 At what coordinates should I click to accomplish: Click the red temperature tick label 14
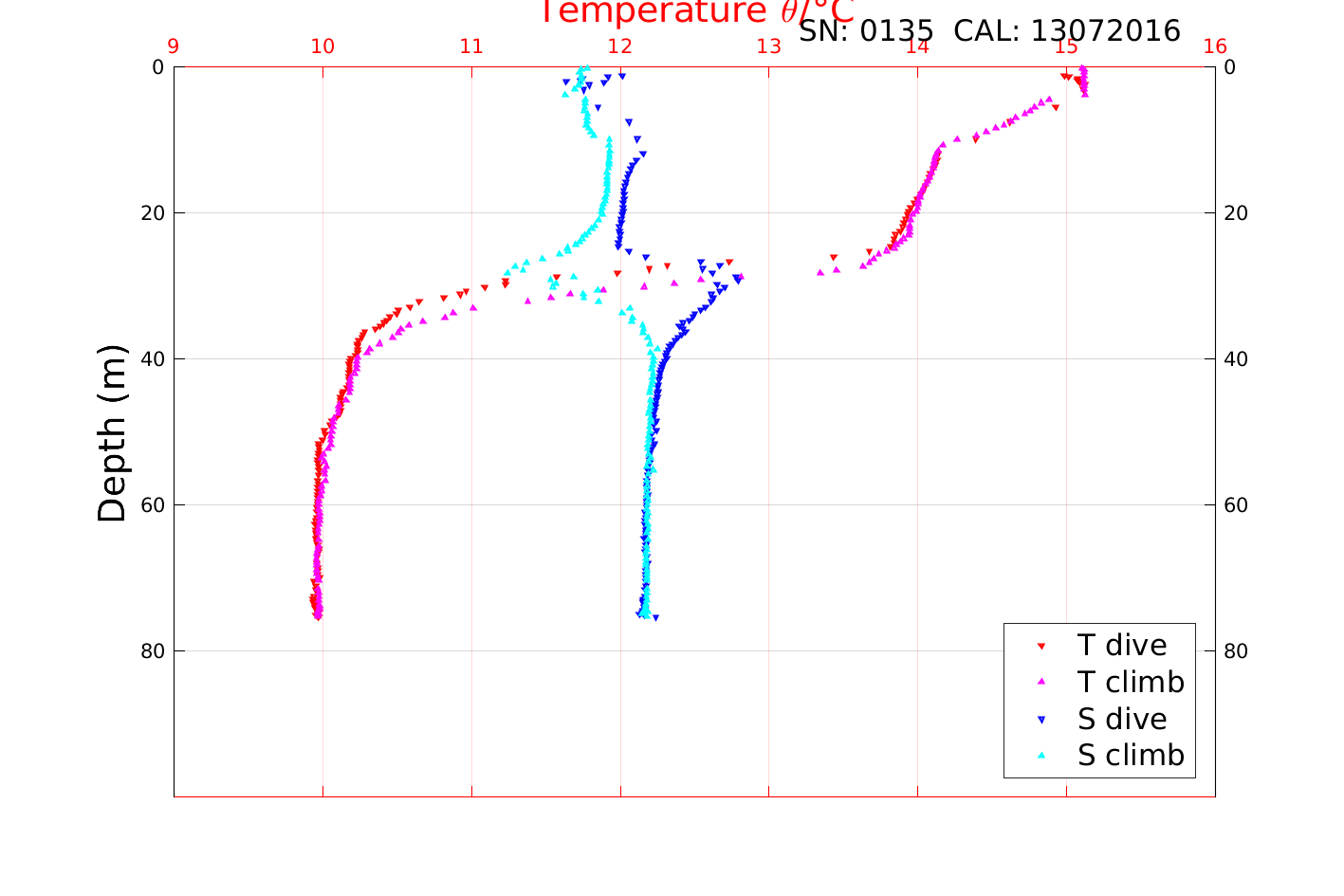[x=917, y=47]
